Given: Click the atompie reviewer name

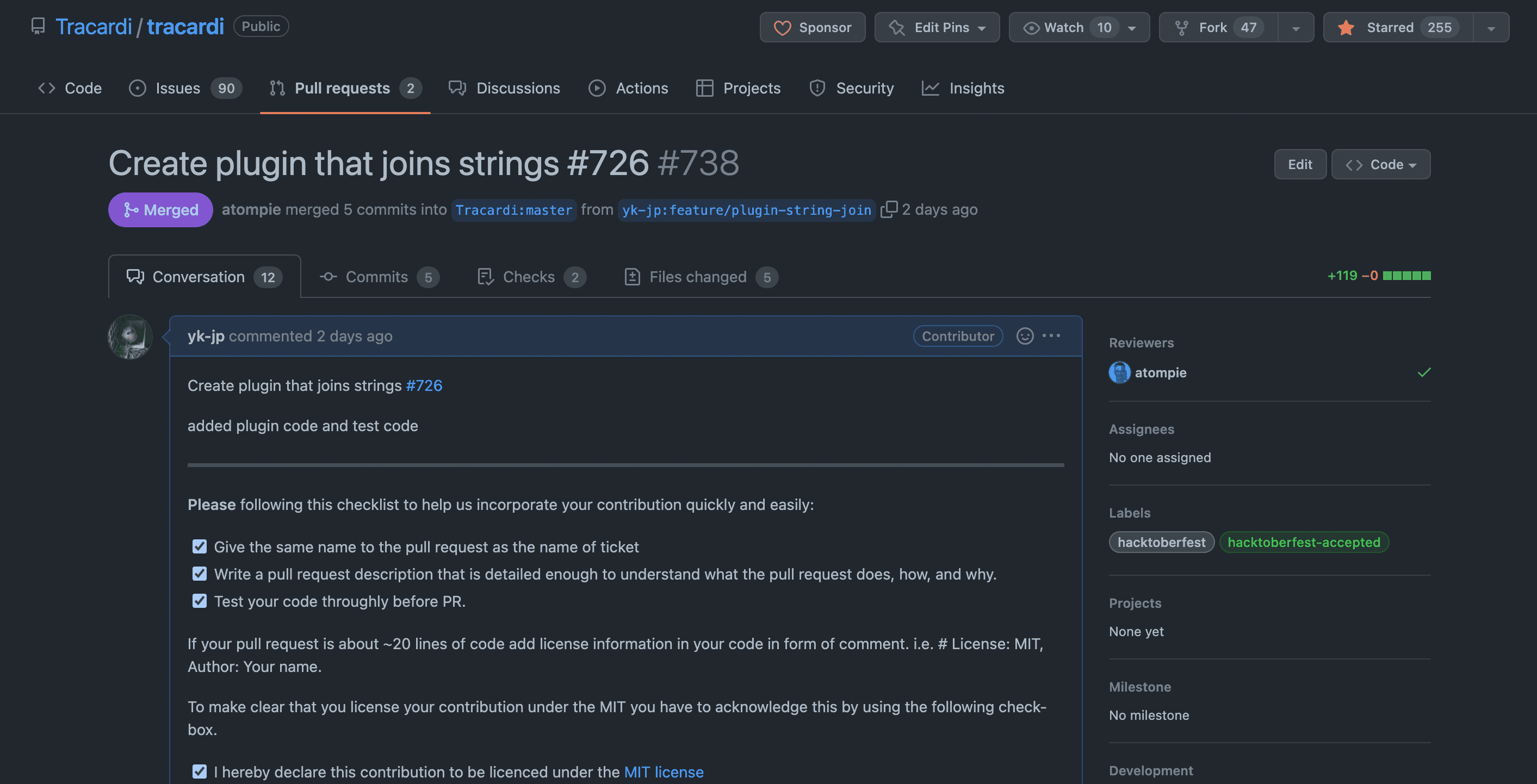Looking at the screenshot, I should click(x=1161, y=372).
